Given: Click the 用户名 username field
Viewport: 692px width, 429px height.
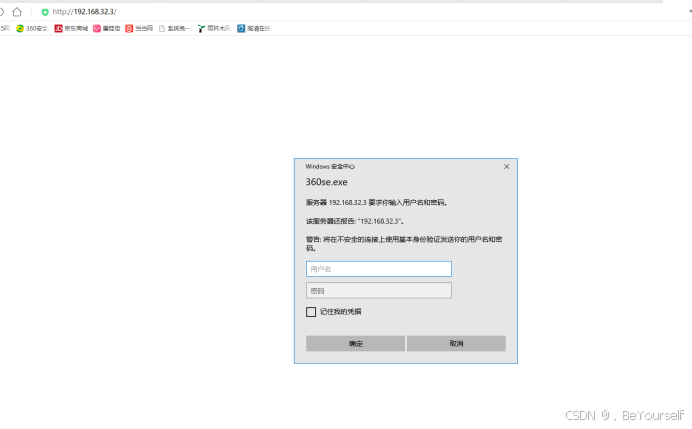Looking at the screenshot, I should 379,269.
